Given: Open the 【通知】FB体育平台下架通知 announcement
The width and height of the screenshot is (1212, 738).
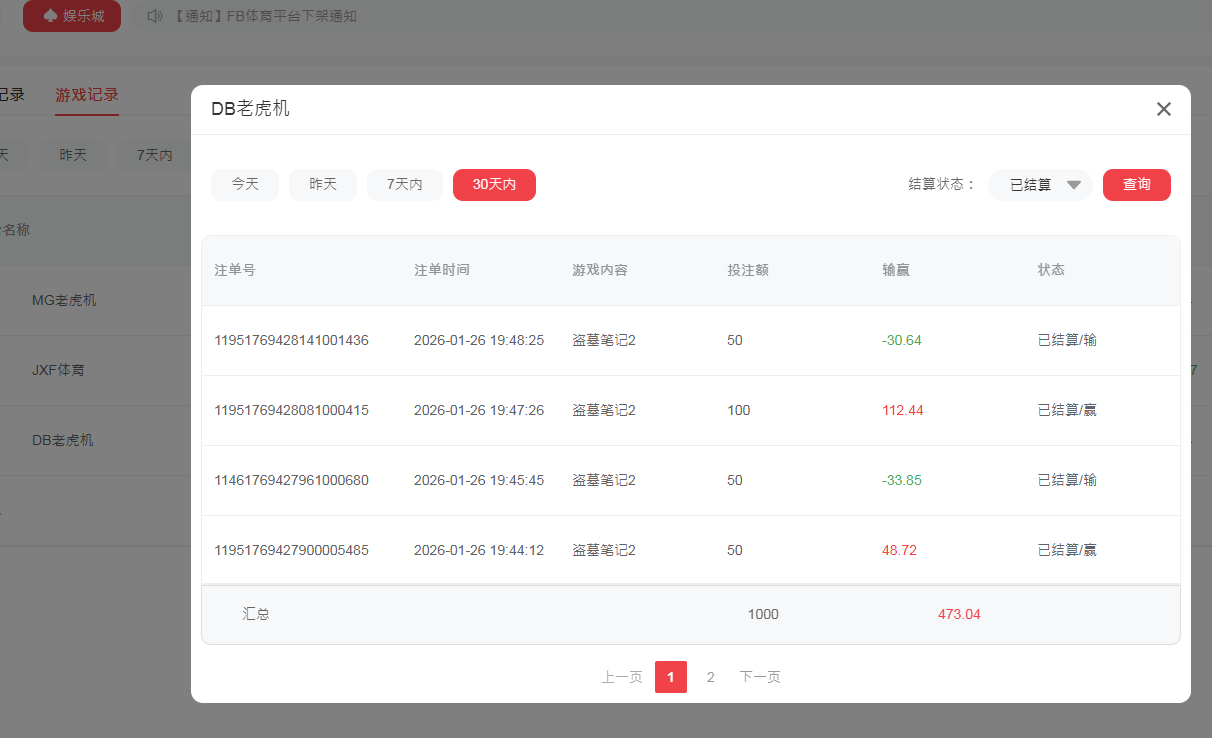Looking at the screenshot, I should tap(264, 16).
